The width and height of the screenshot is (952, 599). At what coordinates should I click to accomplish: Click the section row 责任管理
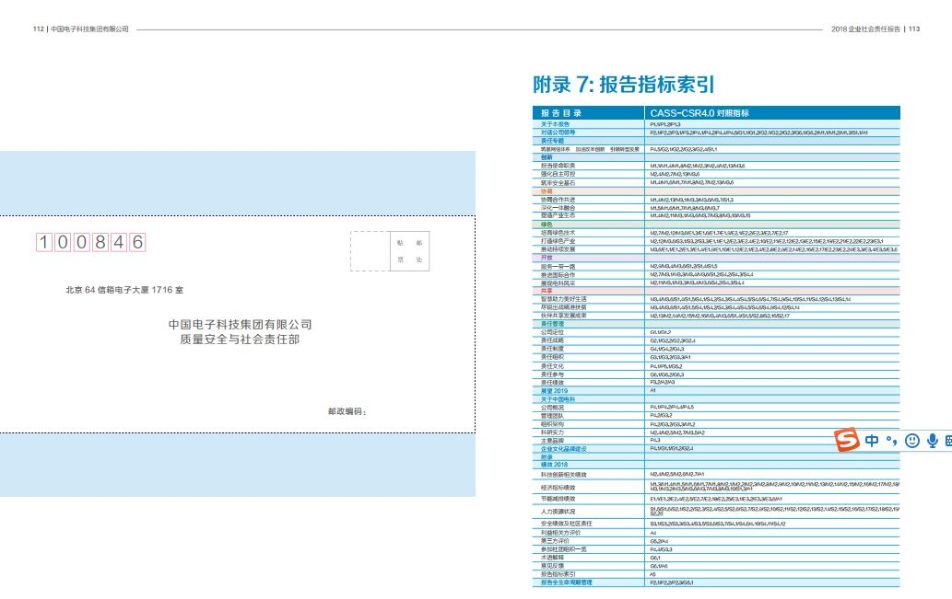pos(716,324)
